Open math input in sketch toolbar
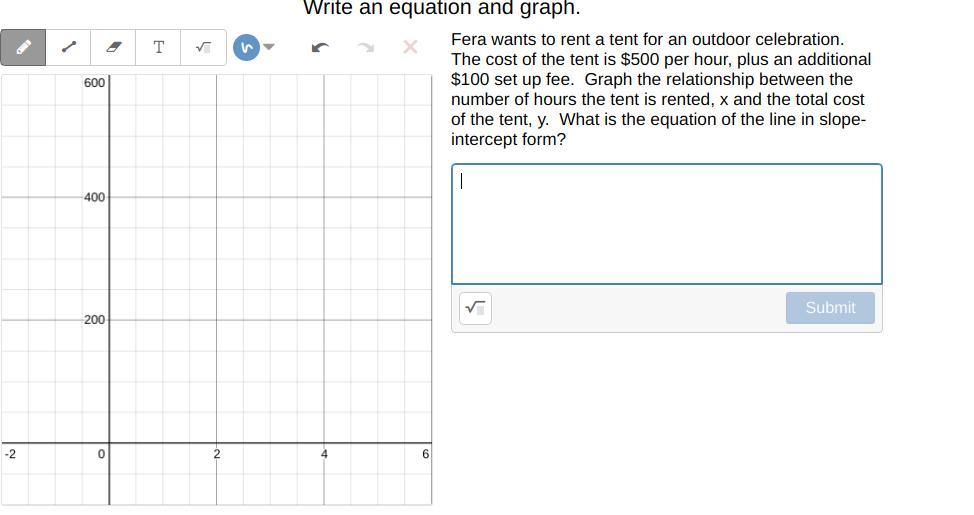974x515 pixels. (203, 47)
